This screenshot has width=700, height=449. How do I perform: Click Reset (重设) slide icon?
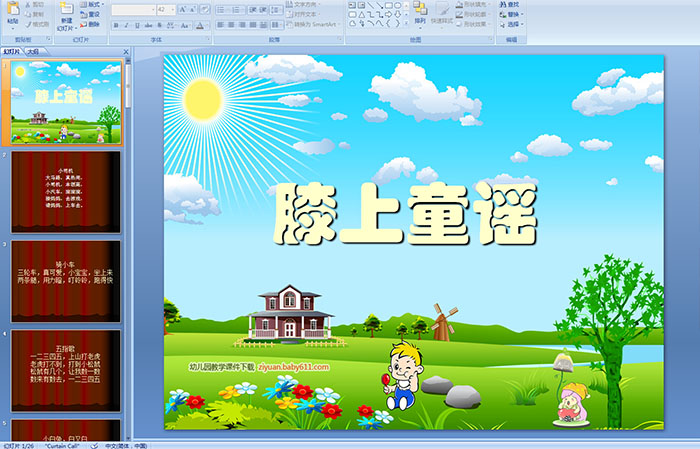click(83, 15)
